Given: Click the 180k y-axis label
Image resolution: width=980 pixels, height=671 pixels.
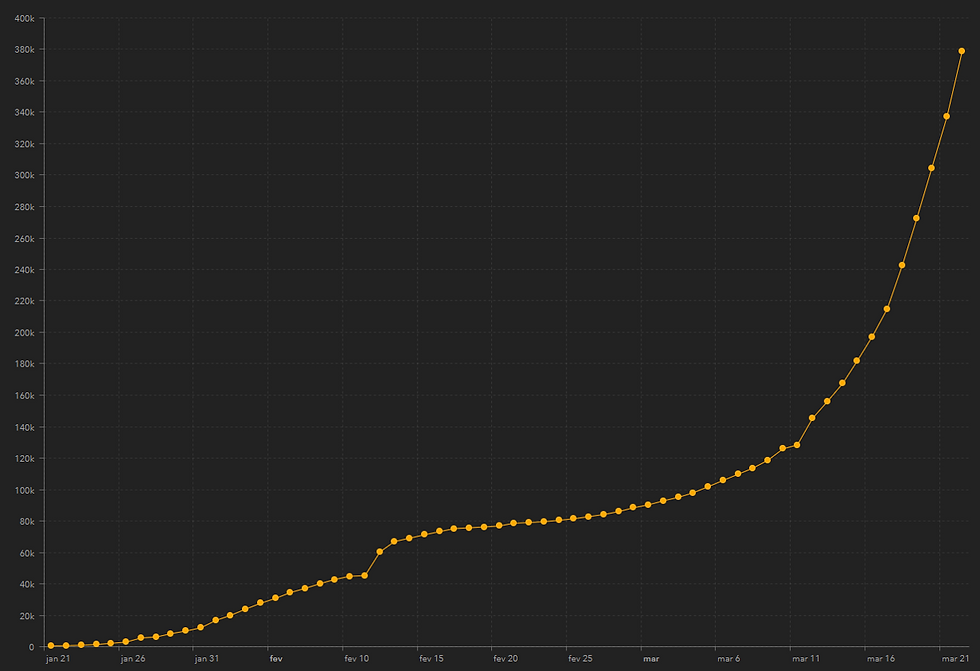Looking at the screenshot, I should pos(24,364).
